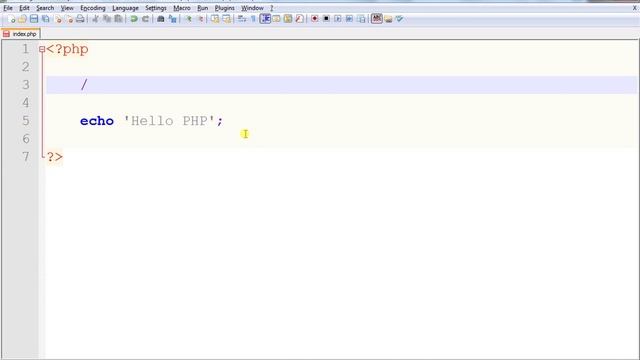Click line number 4 in the margin
This screenshot has width=640, height=360.
[25, 103]
